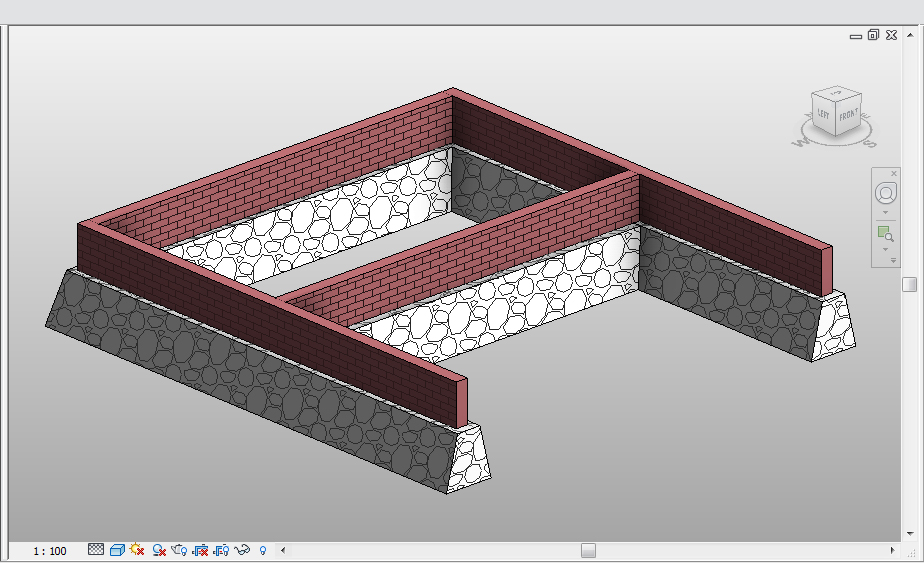Click the top face of the ViewCube
924x563 pixels.
[x=836, y=93]
